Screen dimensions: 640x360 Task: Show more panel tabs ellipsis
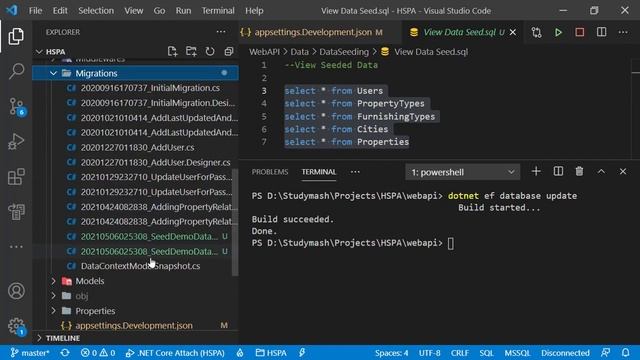(355, 172)
